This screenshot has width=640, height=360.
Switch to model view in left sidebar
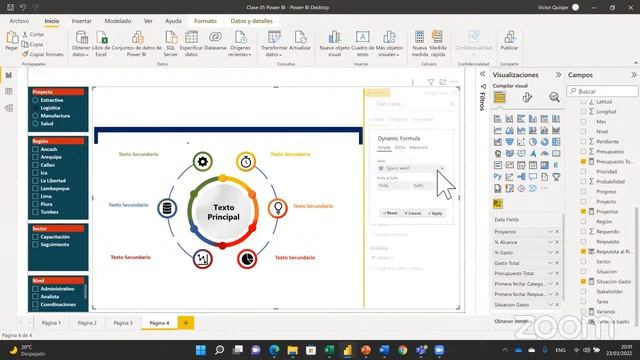click(x=9, y=108)
